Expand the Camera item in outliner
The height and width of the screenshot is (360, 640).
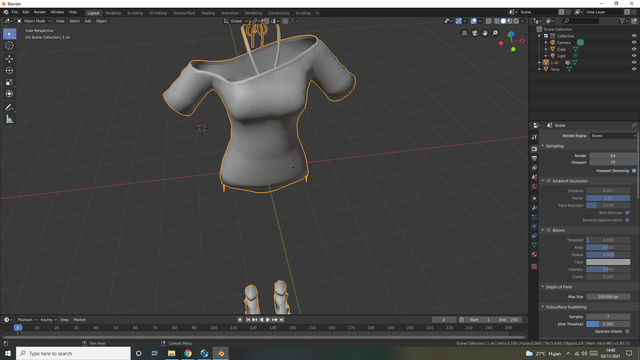click(x=546, y=42)
